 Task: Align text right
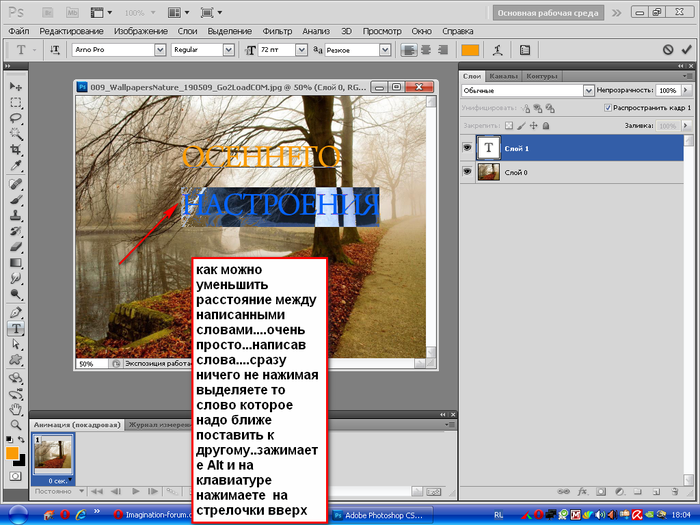[443, 50]
